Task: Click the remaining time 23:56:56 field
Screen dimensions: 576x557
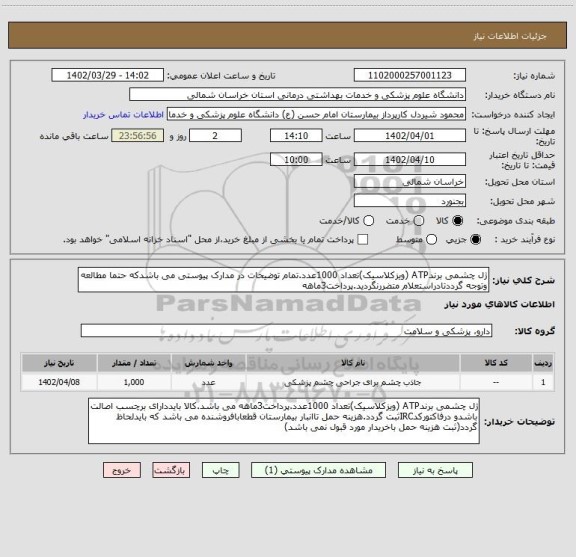Action: click(x=138, y=136)
